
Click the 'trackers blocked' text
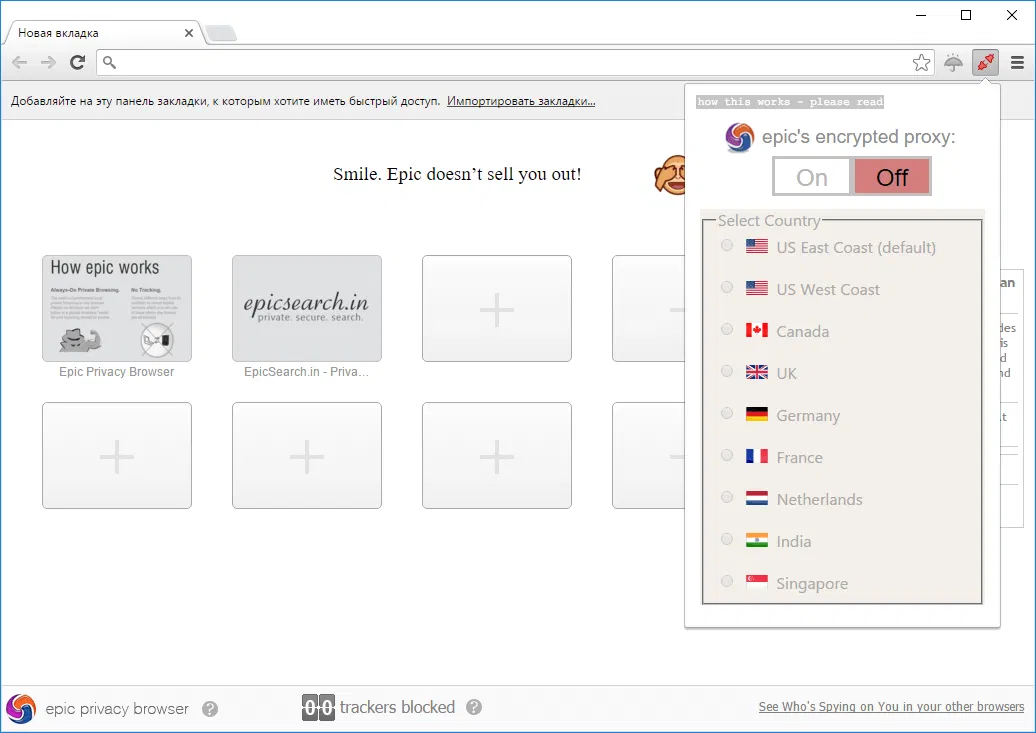(397, 707)
